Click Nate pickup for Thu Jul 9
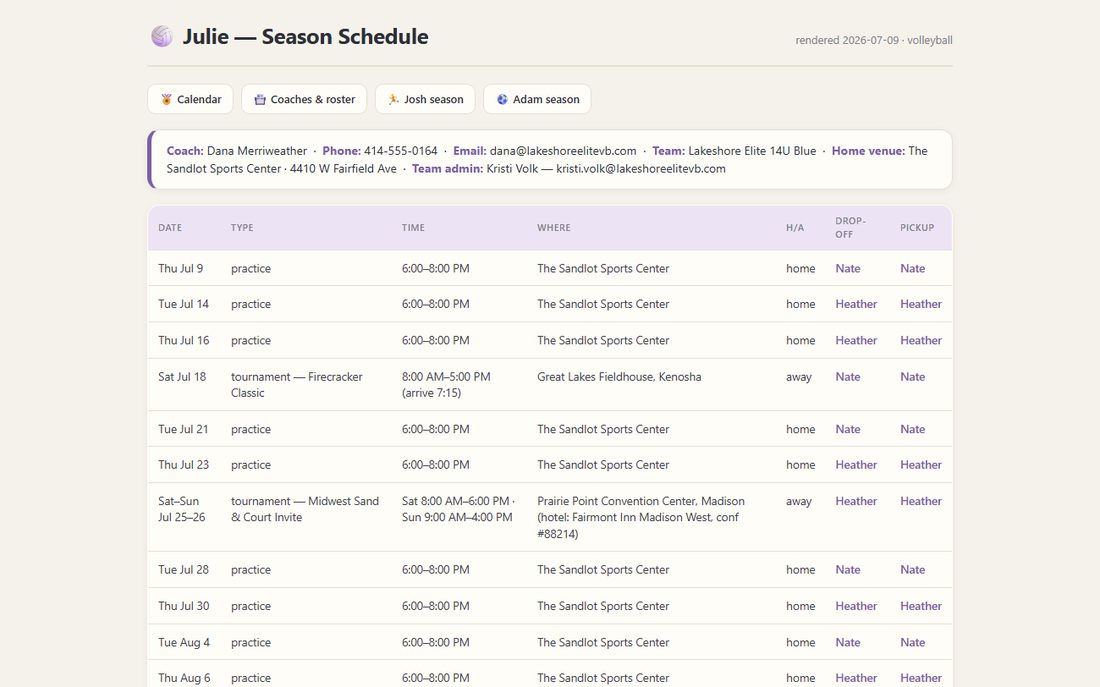 [x=912, y=268]
